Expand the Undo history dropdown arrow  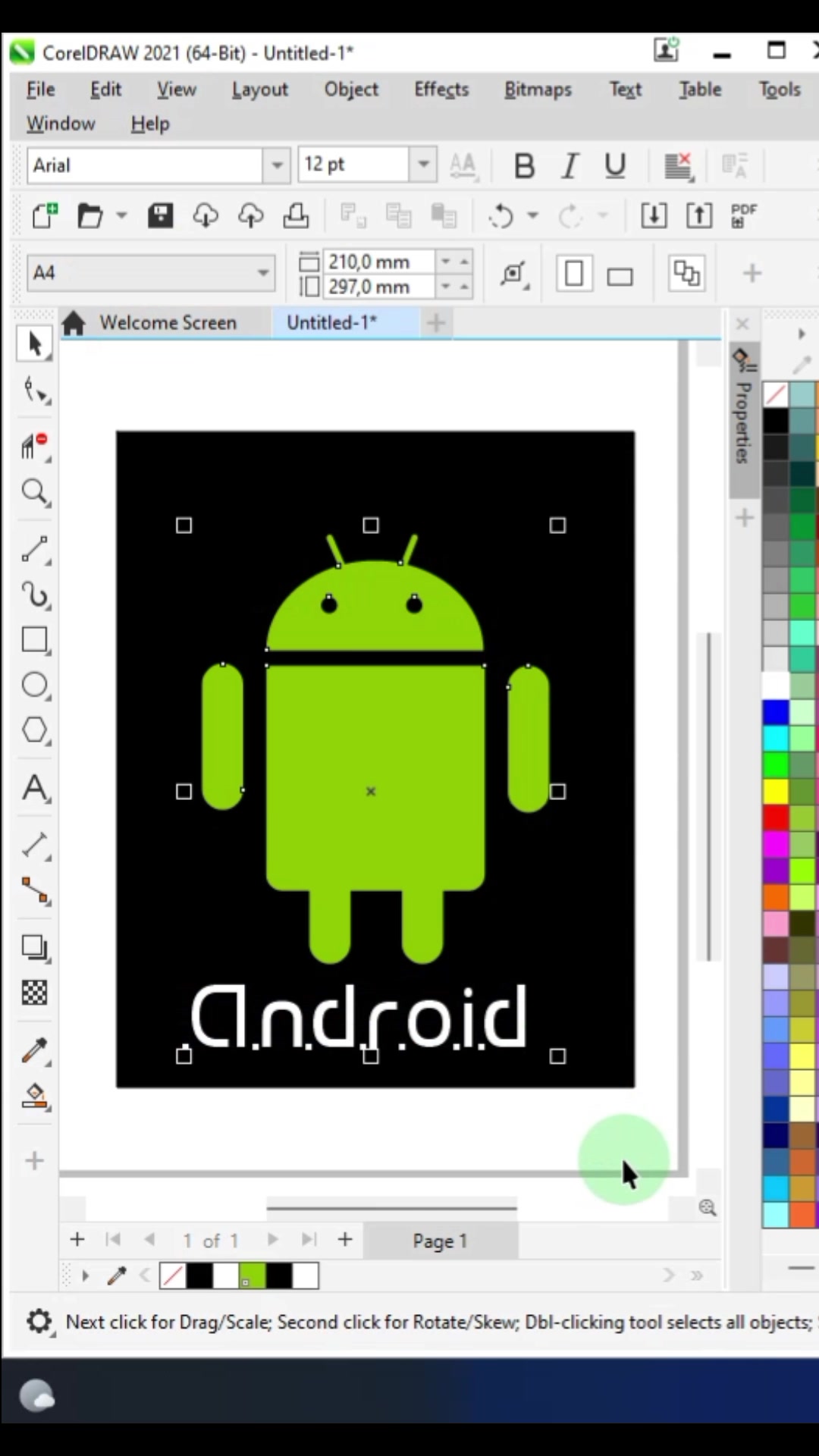point(533,216)
